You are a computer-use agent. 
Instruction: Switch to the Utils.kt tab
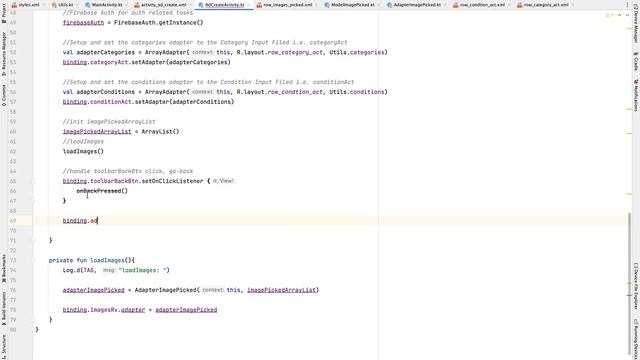point(65,5)
